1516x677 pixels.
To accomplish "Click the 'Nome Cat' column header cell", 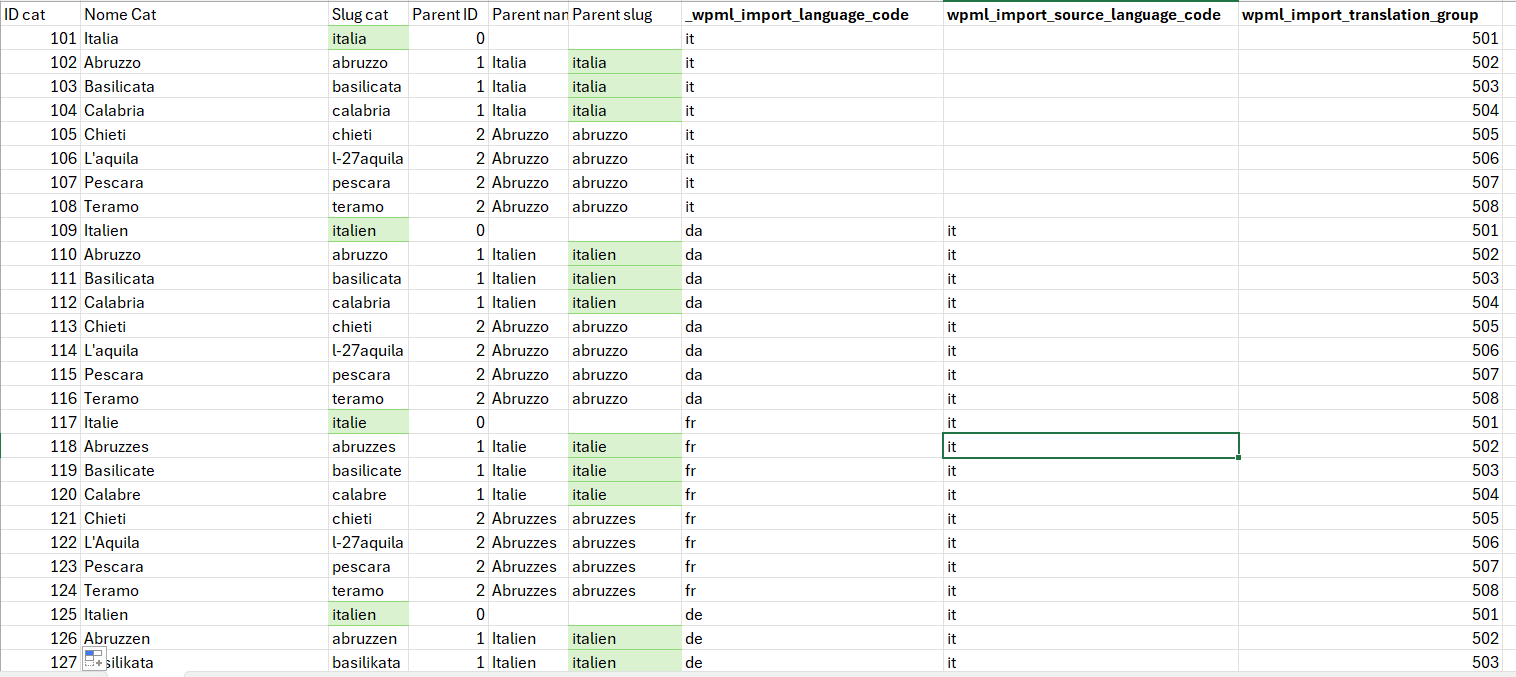I will [204, 15].
